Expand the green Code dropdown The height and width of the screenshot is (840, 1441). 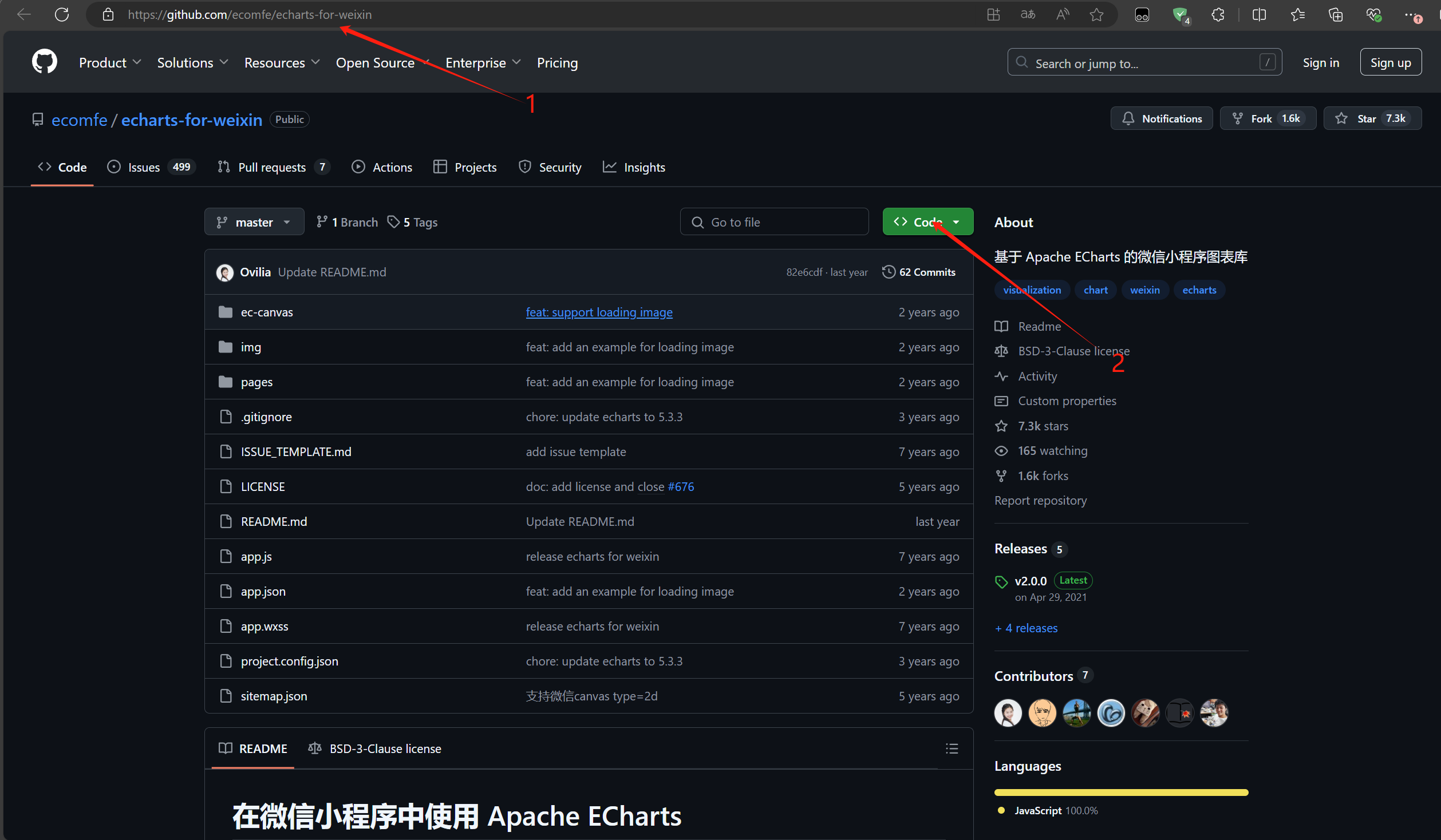927,222
